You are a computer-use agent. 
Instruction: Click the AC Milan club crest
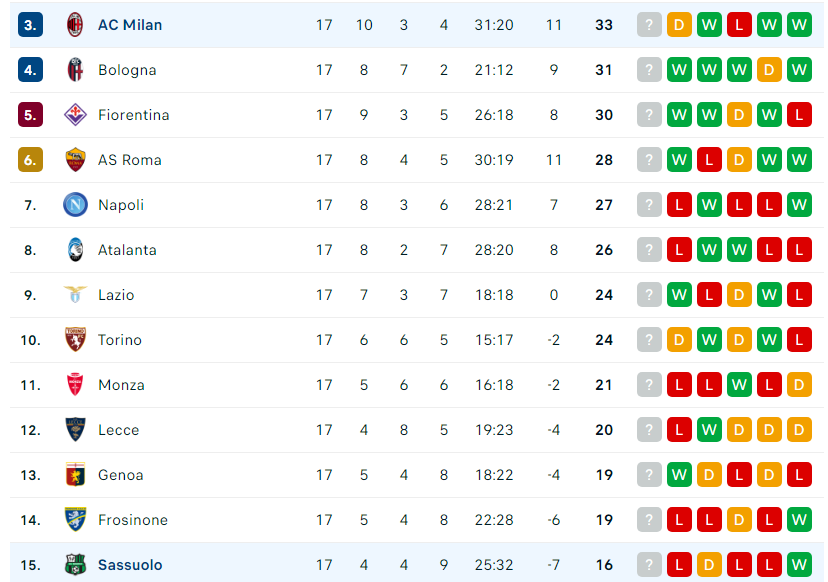75,25
